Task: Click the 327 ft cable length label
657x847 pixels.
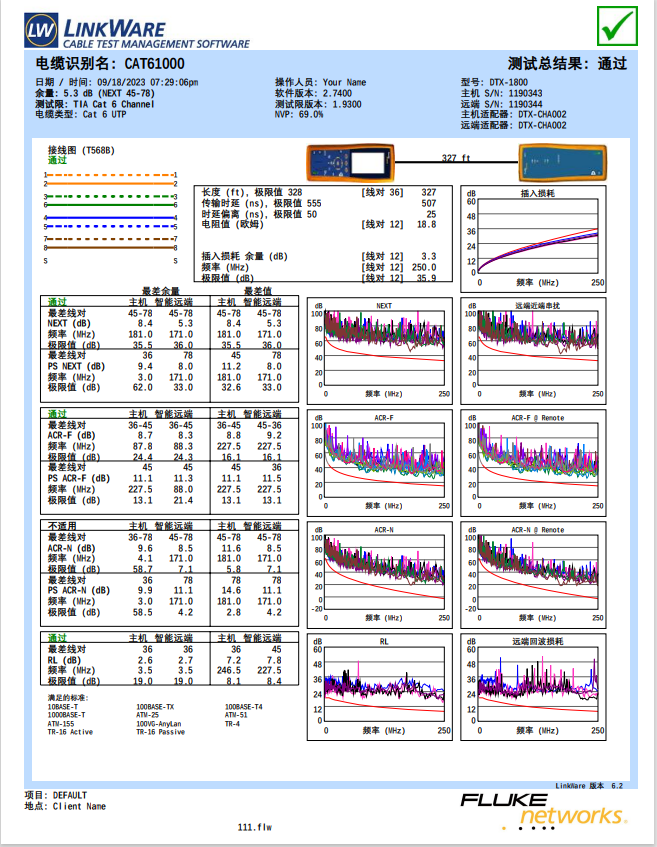Action: [456, 158]
